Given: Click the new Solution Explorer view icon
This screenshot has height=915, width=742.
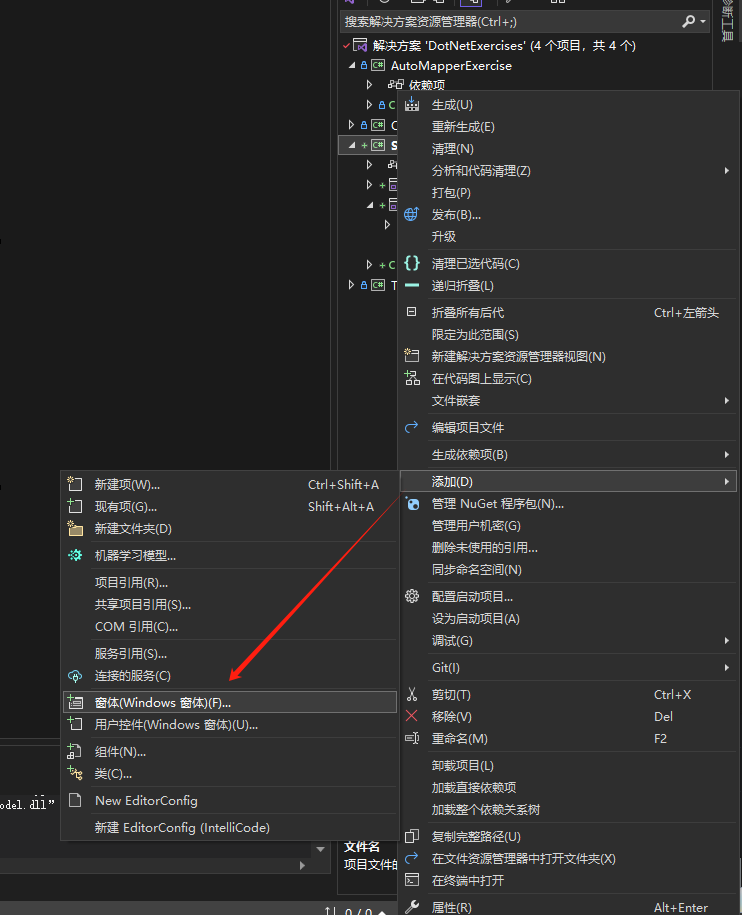Looking at the screenshot, I should [412, 356].
